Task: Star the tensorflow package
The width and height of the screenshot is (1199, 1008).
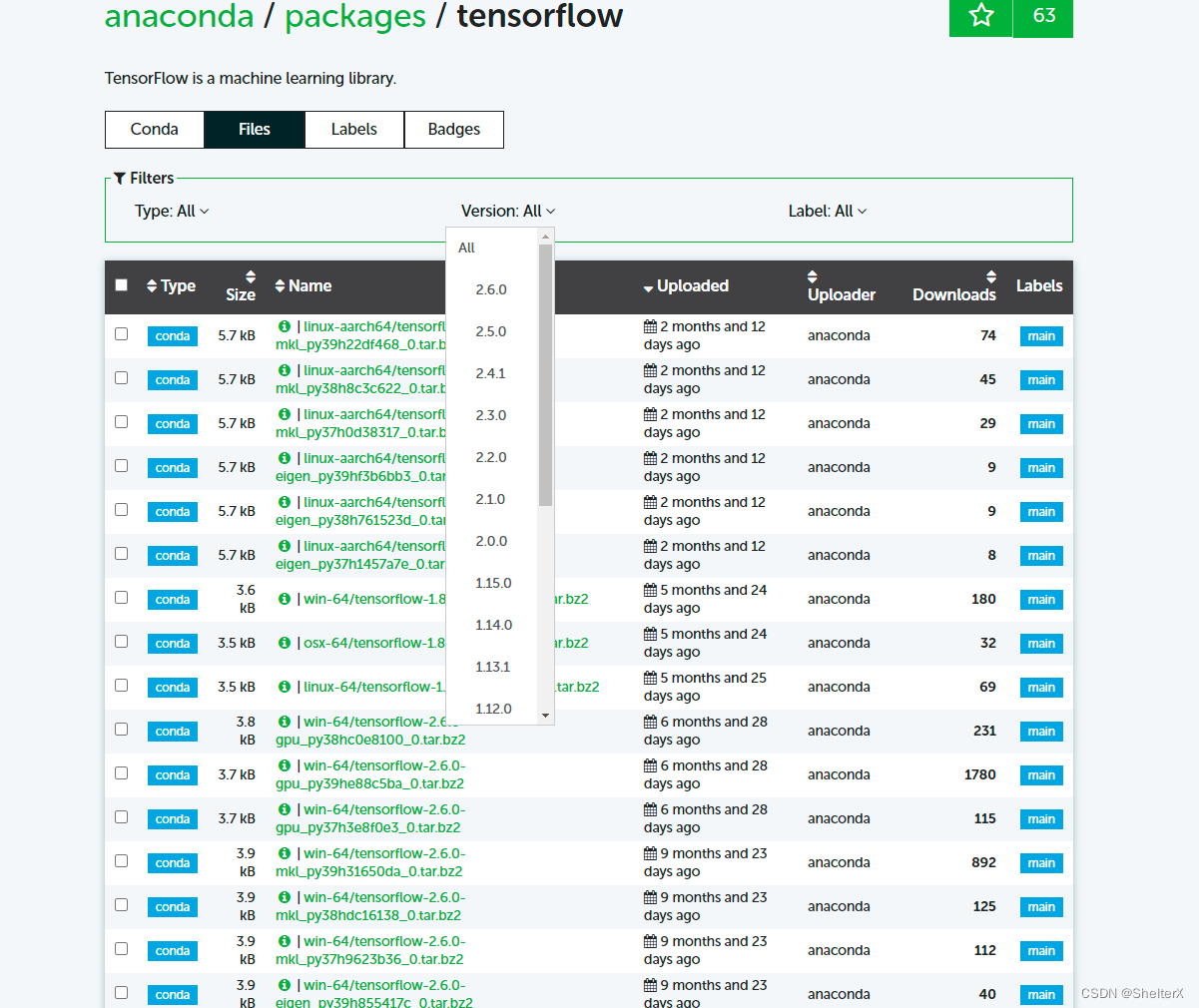Action: [980, 16]
